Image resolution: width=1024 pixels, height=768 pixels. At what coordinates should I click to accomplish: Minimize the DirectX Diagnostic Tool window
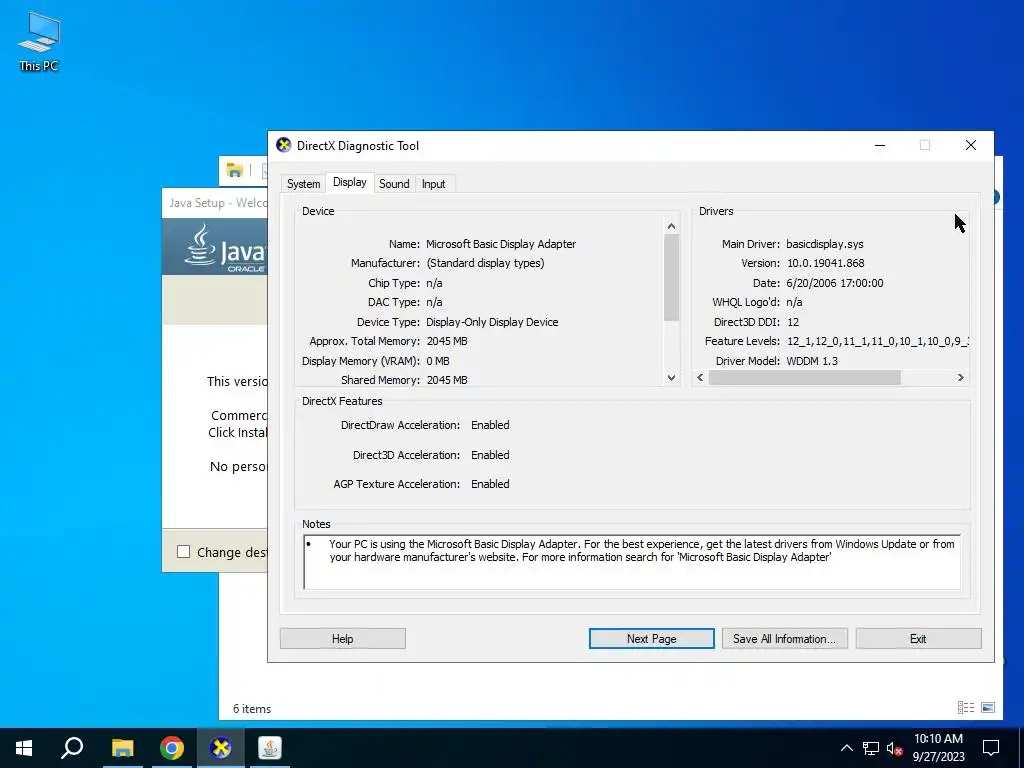(x=880, y=145)
